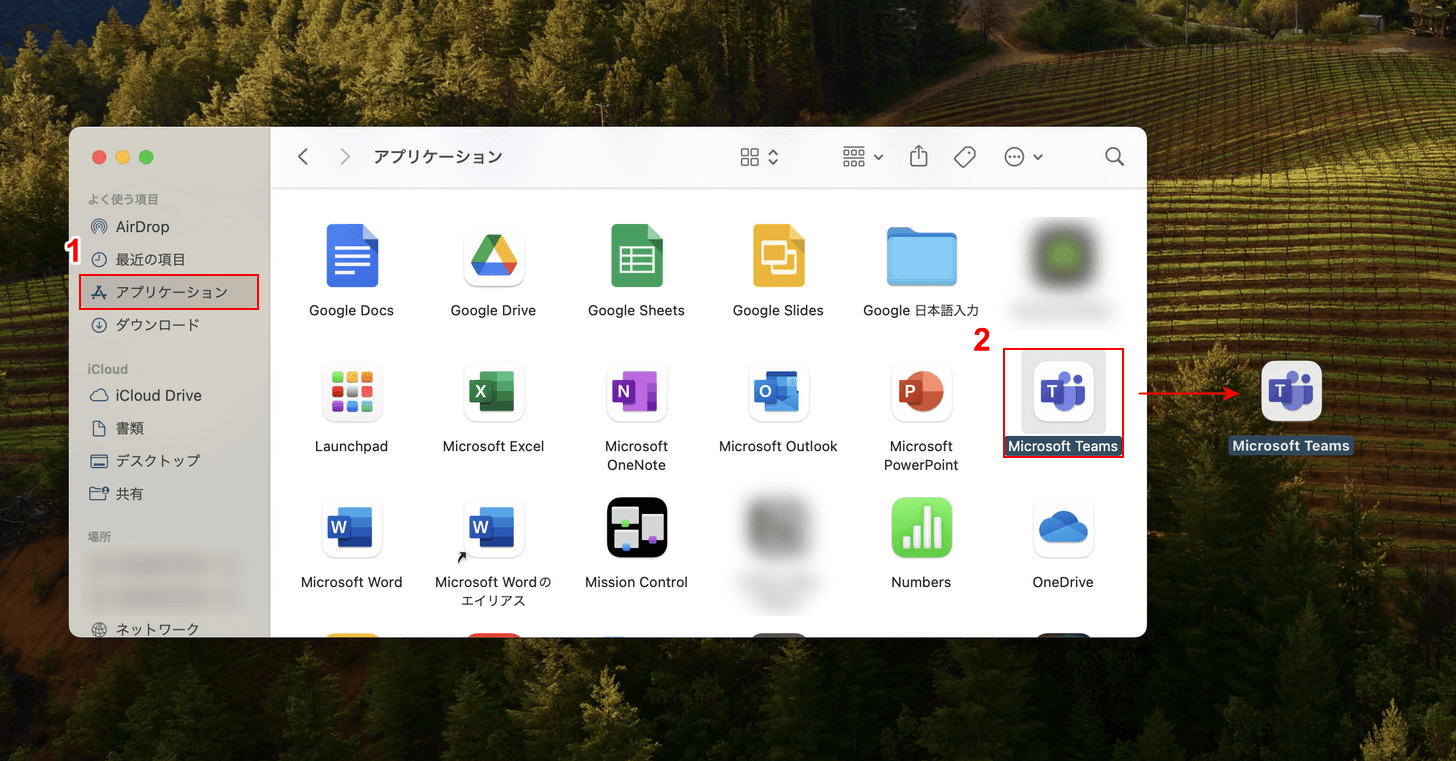The height and width of the screenshot is (761, 1456).
Task: Click the アプリケーション window title
Action: 438,157
